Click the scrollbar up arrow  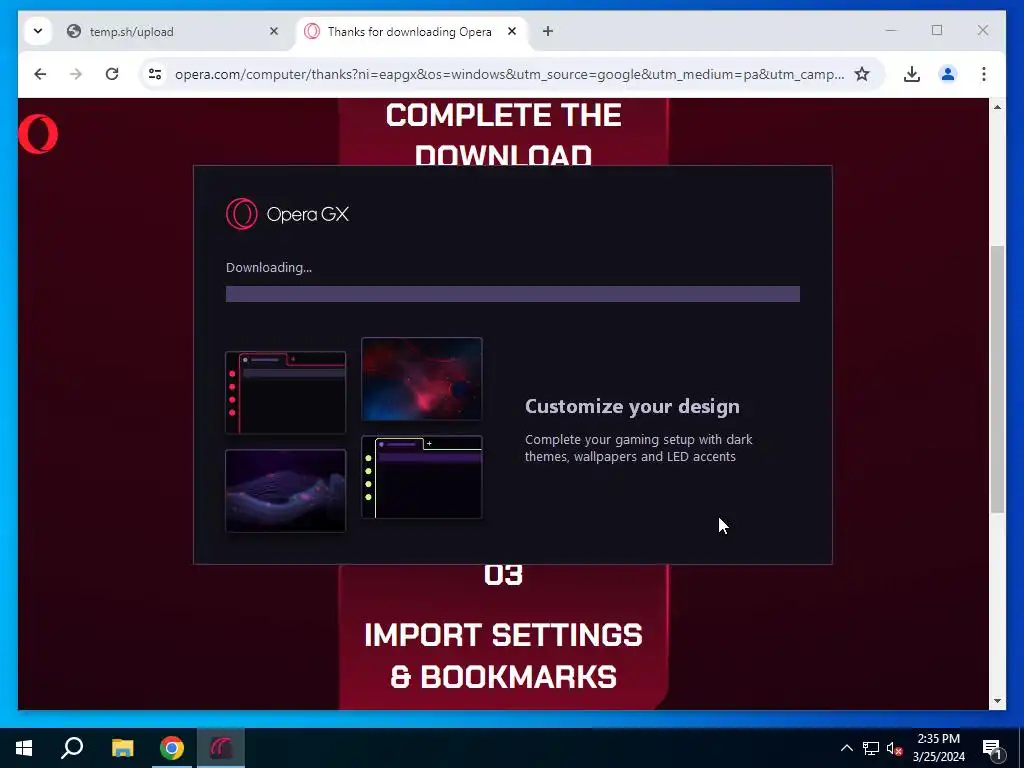(x=997, y=107)
